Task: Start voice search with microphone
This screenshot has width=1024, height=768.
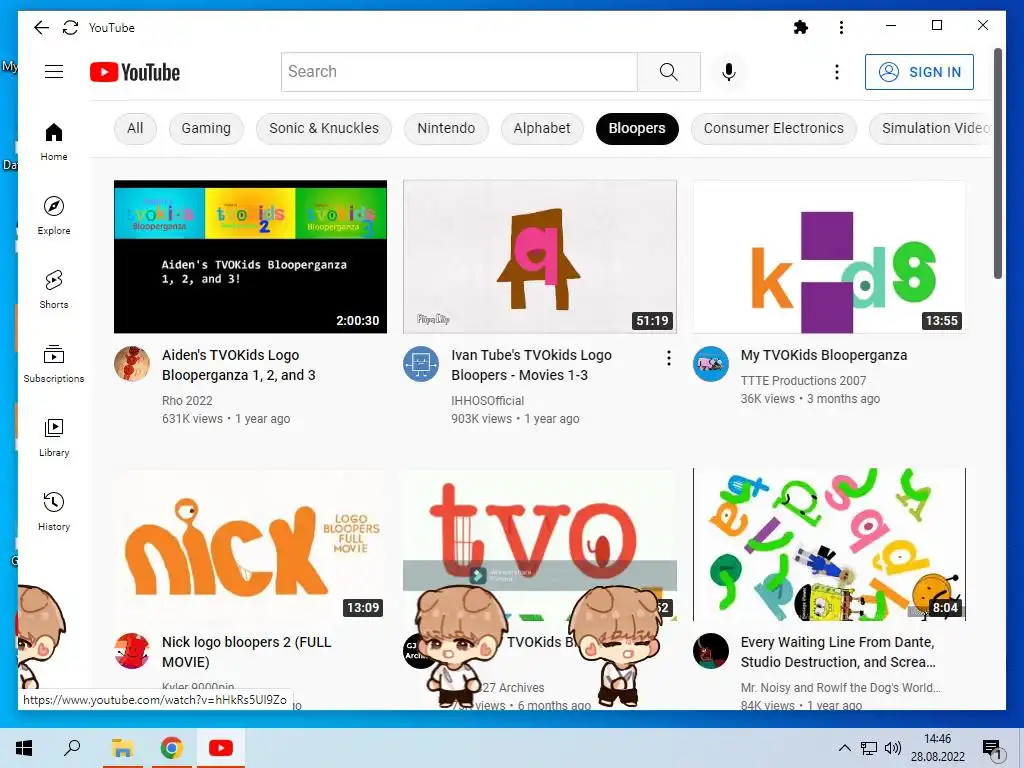Action: coord(729,72)
